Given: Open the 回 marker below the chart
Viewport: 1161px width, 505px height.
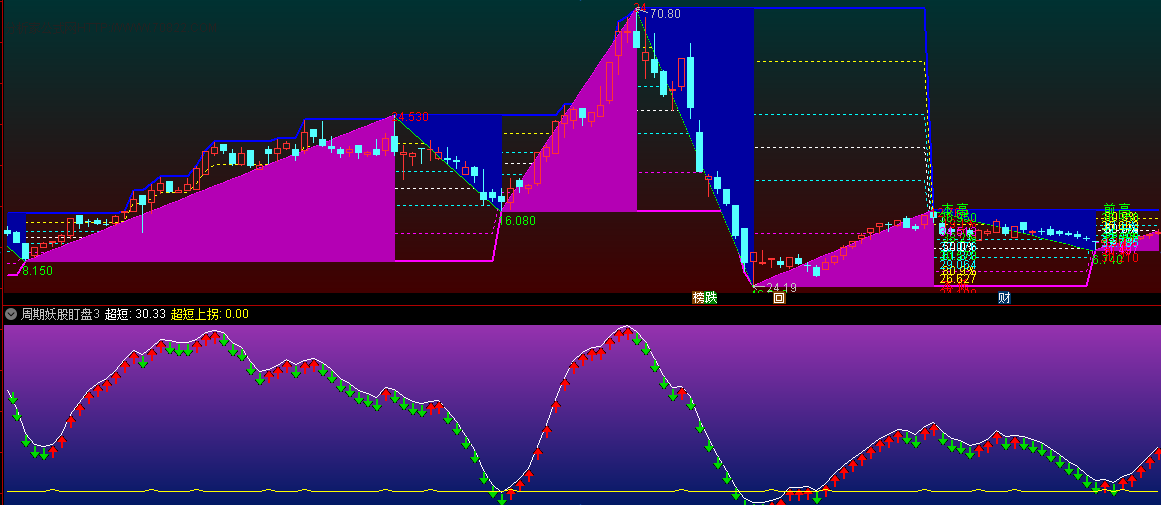Looking at the screenshot, I should tap(779, 298).
